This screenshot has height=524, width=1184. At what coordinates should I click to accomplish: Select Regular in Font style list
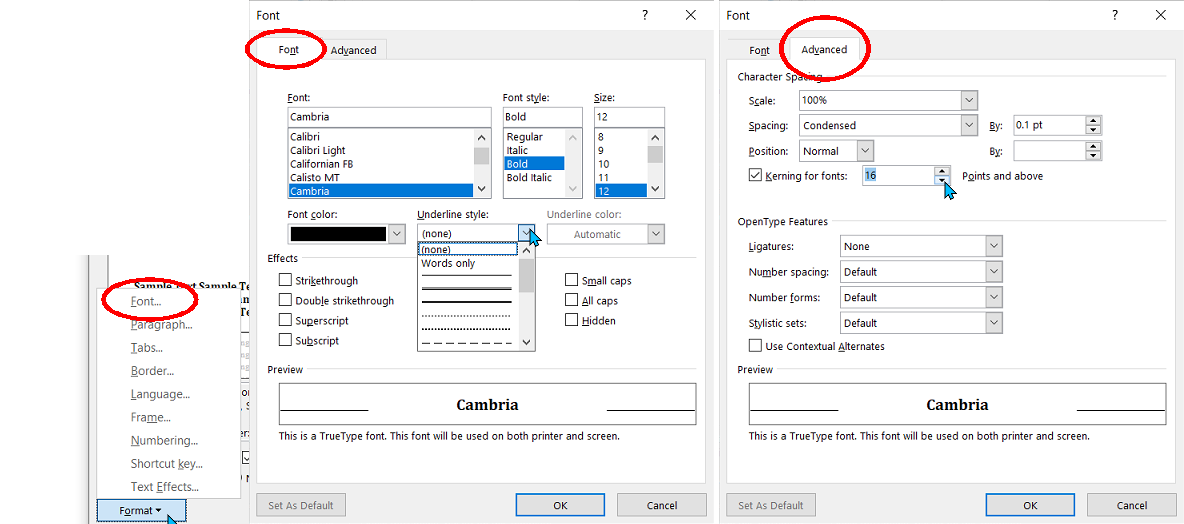pos(534,137)
